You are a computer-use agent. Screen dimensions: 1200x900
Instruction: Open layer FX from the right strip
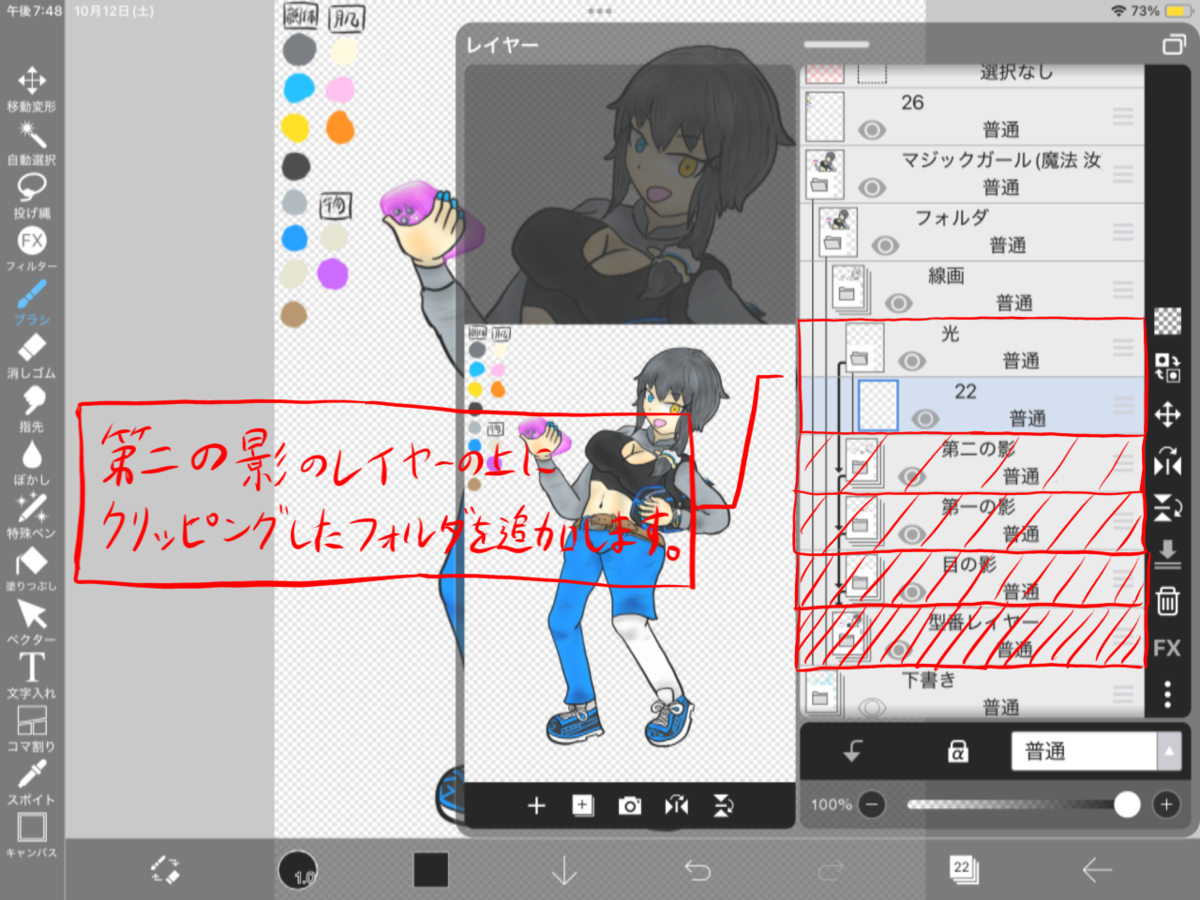coord(1167,647)
